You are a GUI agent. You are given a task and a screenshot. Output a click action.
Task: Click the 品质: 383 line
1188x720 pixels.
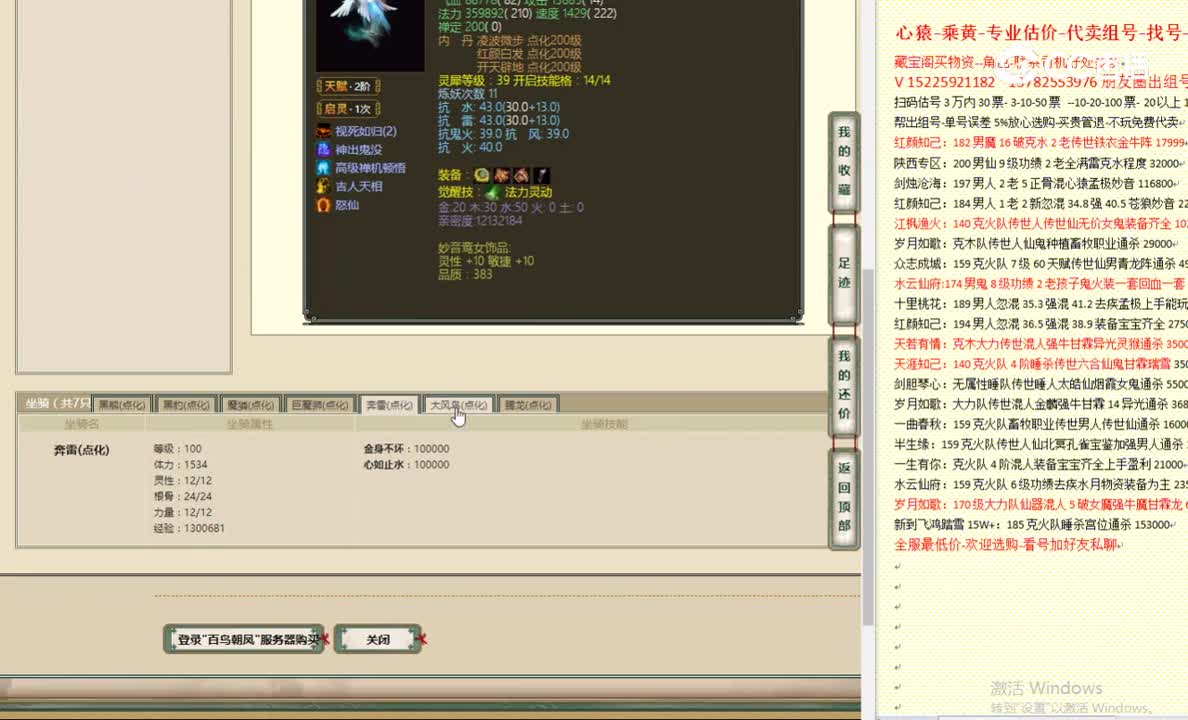click(x=464, y=274)
